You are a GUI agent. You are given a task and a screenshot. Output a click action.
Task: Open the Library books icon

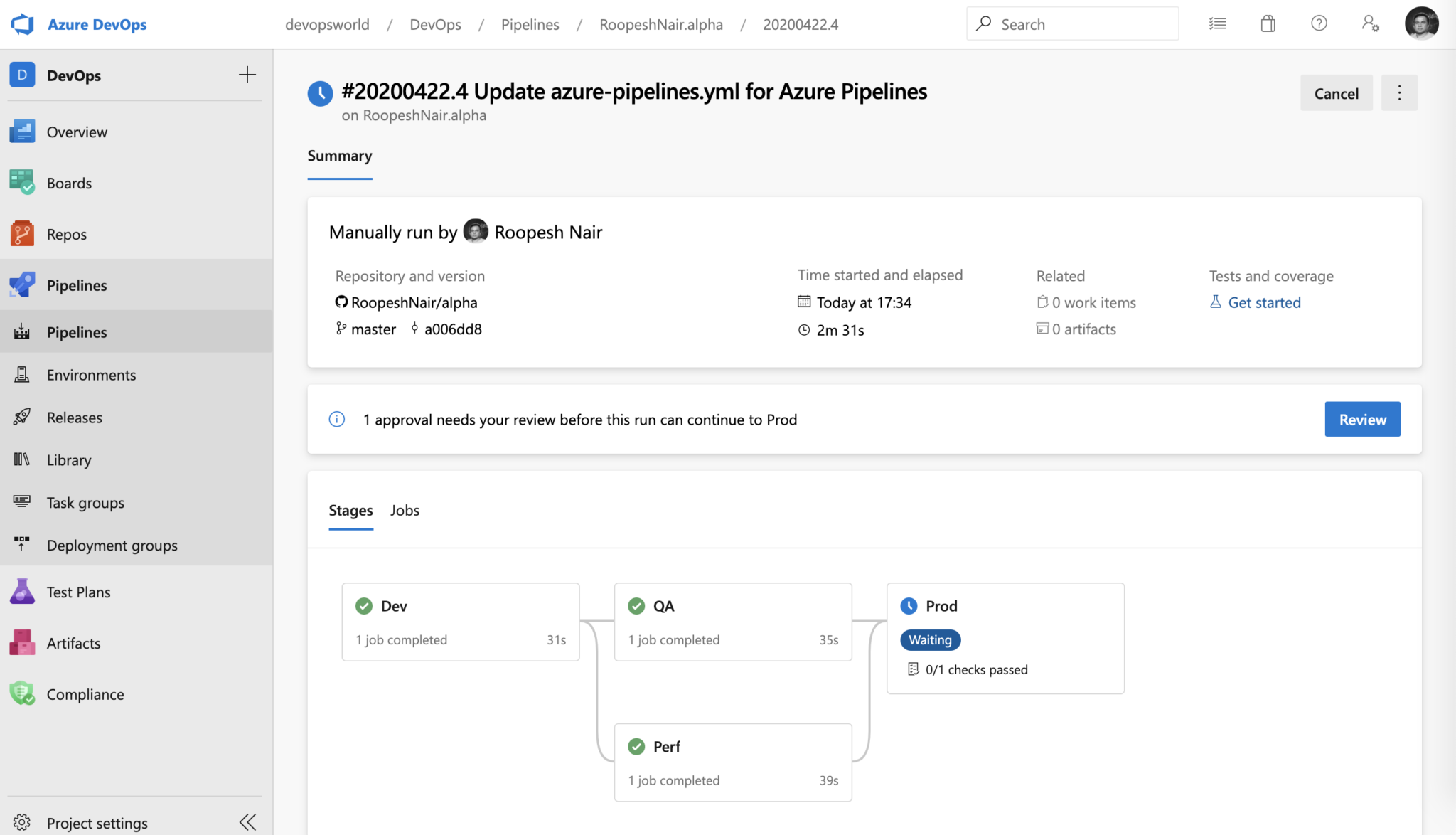(22, 459)
